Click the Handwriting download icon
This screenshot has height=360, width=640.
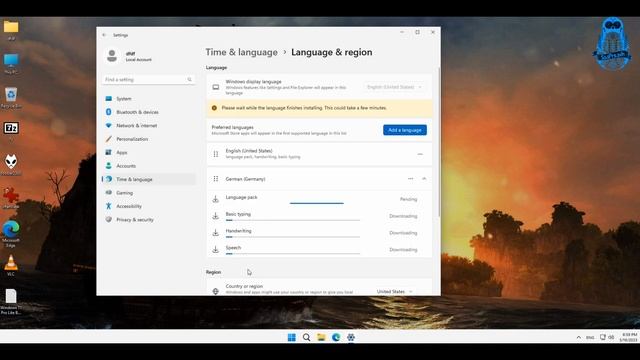[216, 233]
